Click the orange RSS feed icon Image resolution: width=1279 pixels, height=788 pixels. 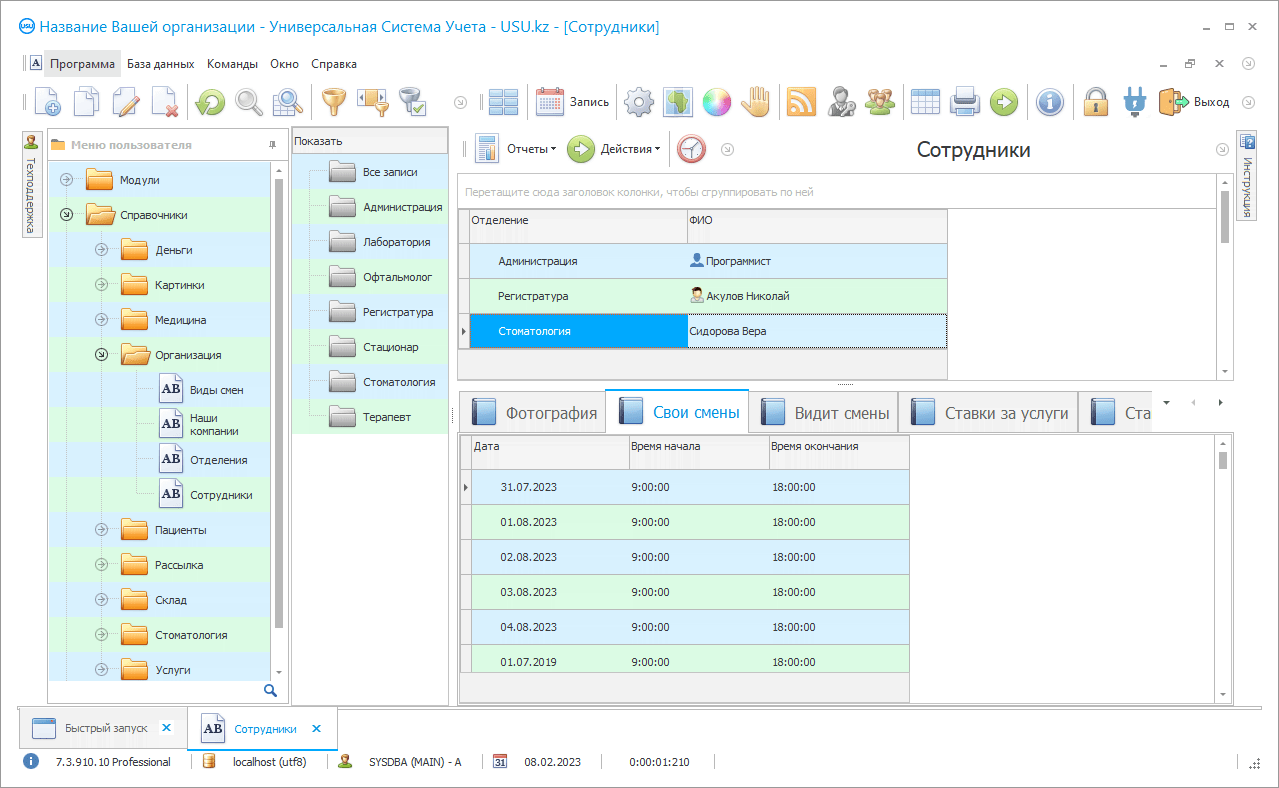pyautogui.click(x=801, y=101)
